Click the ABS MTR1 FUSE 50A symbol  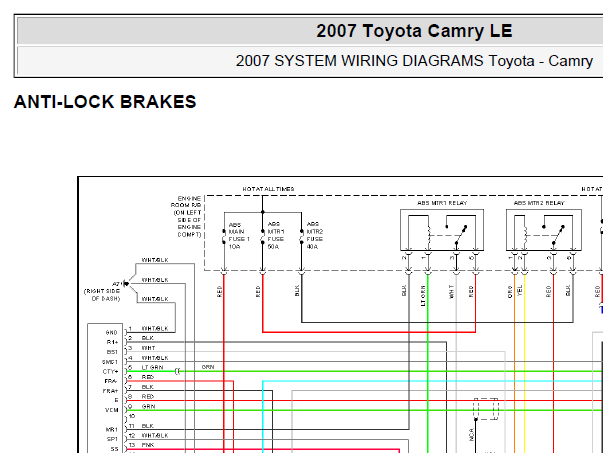coord(263,237)
